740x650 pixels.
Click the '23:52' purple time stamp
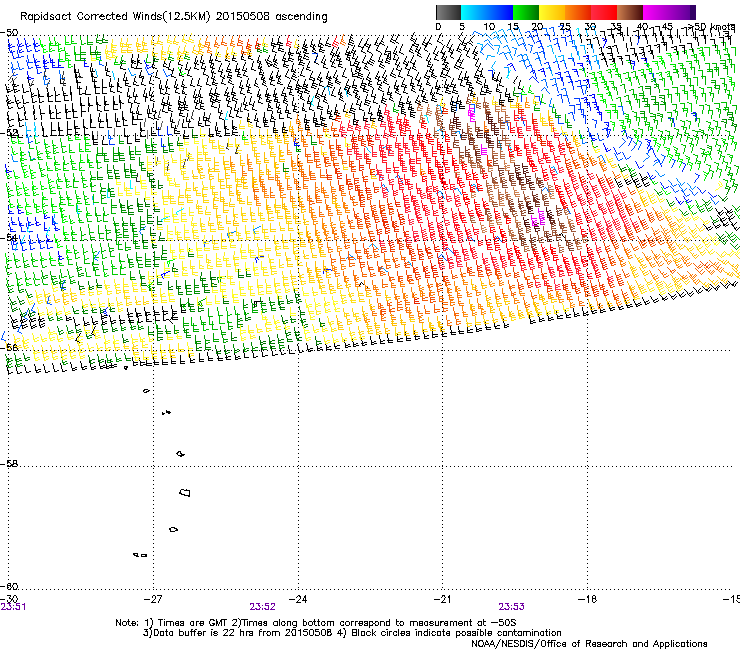(x=262, y=607)
